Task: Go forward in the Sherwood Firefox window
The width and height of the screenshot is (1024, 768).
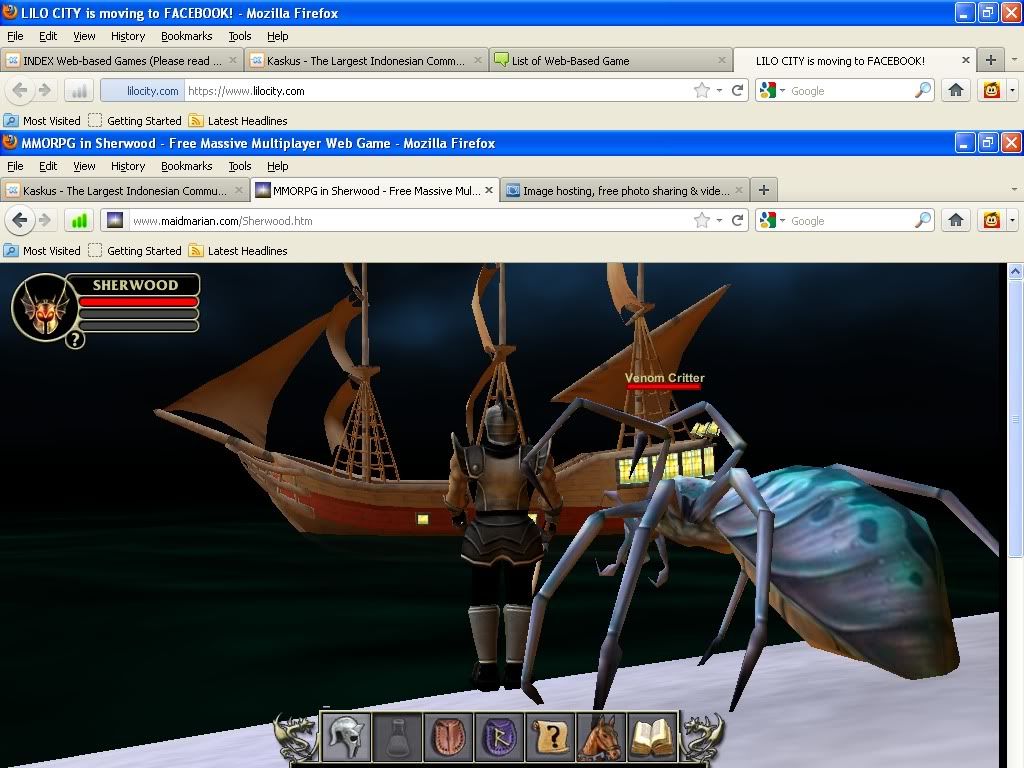Action: tap(45, 221)
